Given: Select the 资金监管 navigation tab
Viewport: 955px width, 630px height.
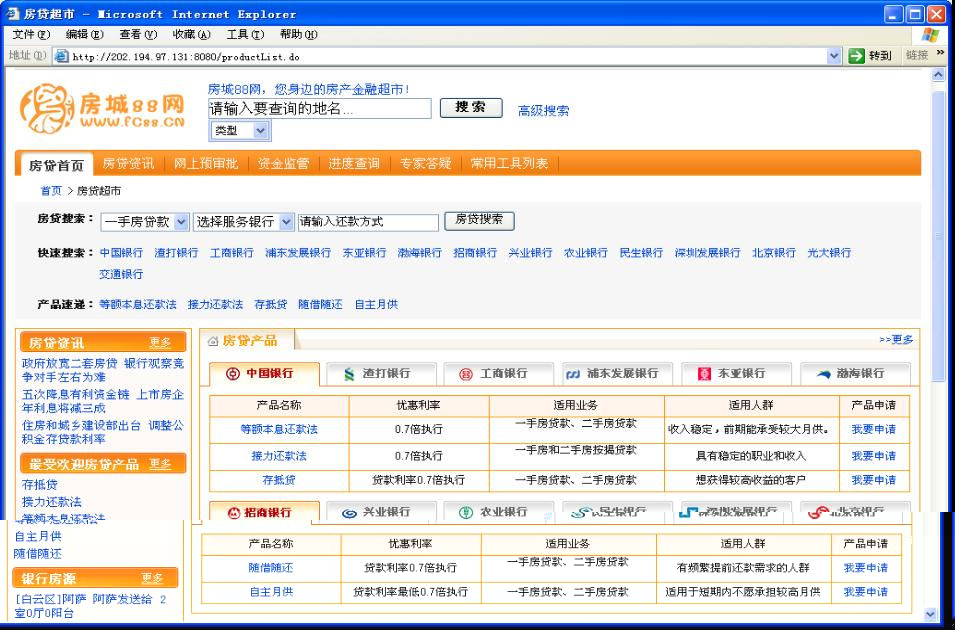Looking at the screenshot, I should coord(283,163).
